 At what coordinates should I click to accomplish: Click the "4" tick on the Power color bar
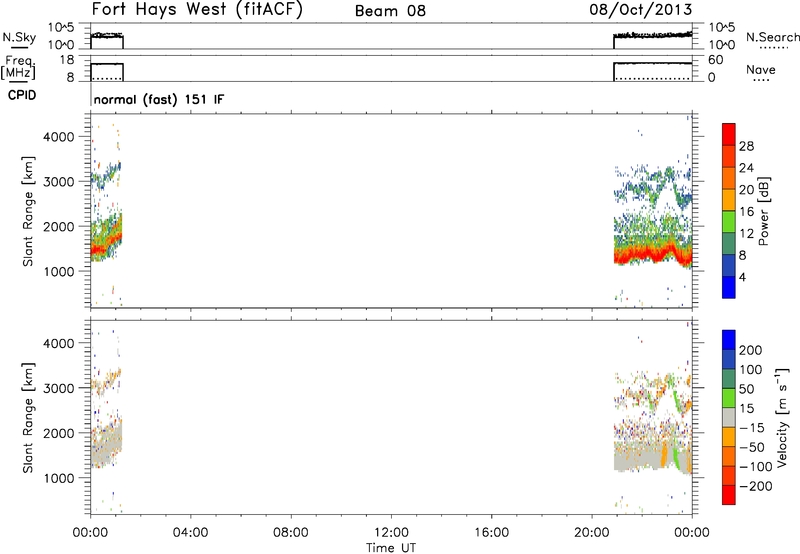click(x=742, y=277)
